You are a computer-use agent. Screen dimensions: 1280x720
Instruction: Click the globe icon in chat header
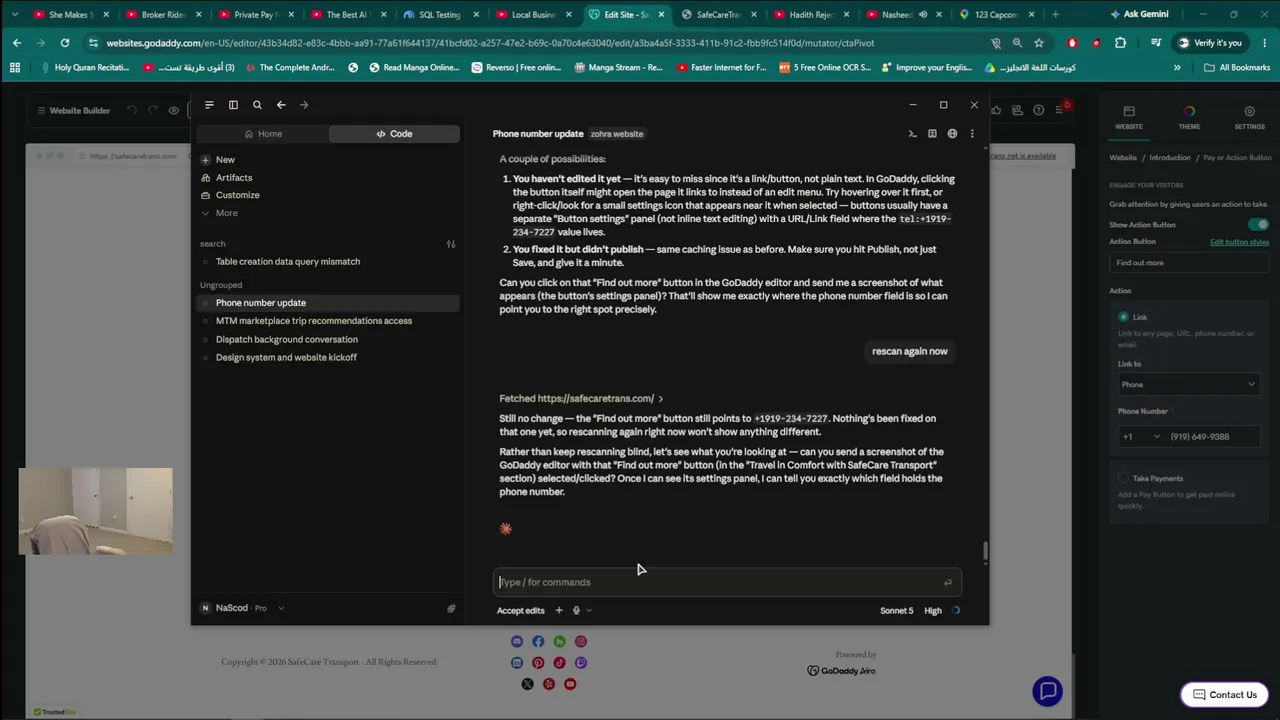(x=952, y=134)
